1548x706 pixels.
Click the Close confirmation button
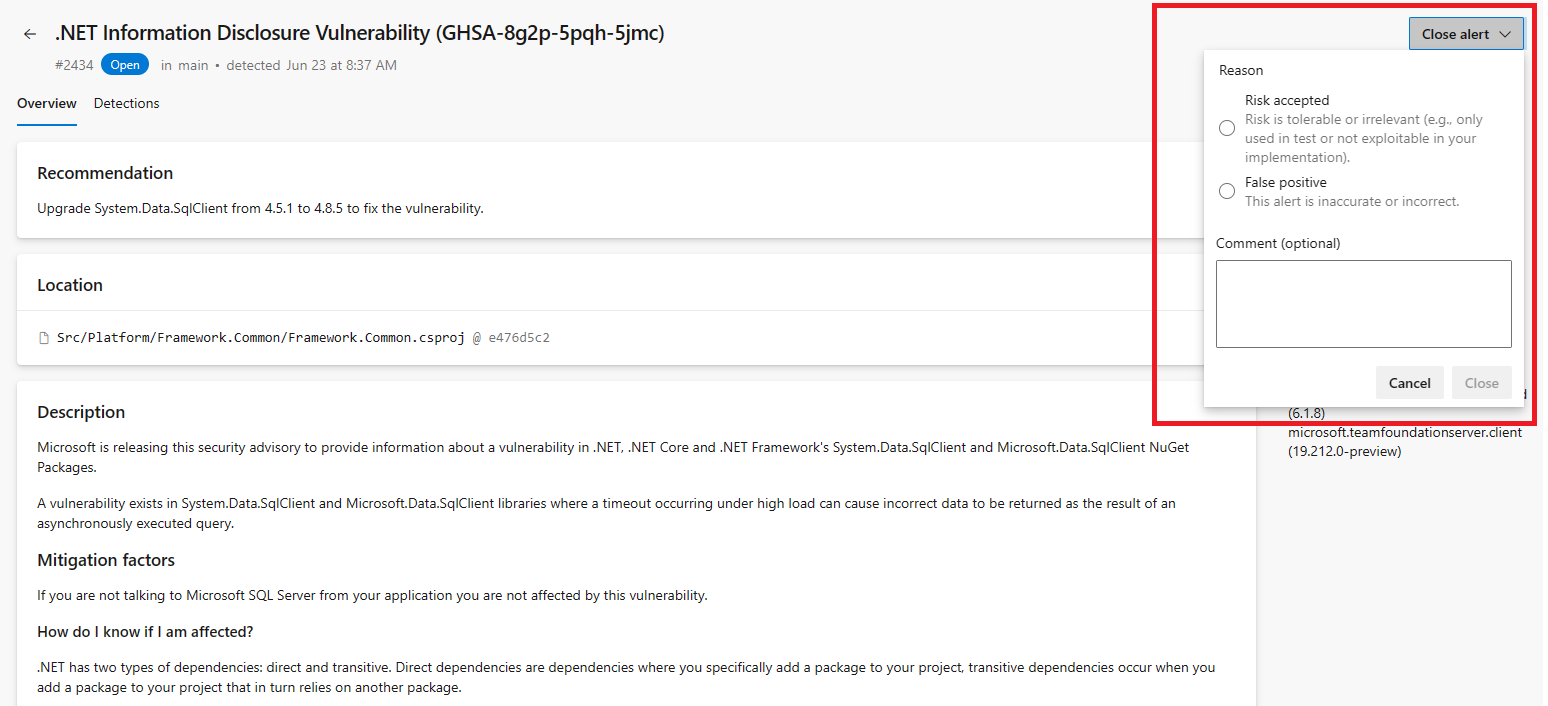pos(1481,382)
